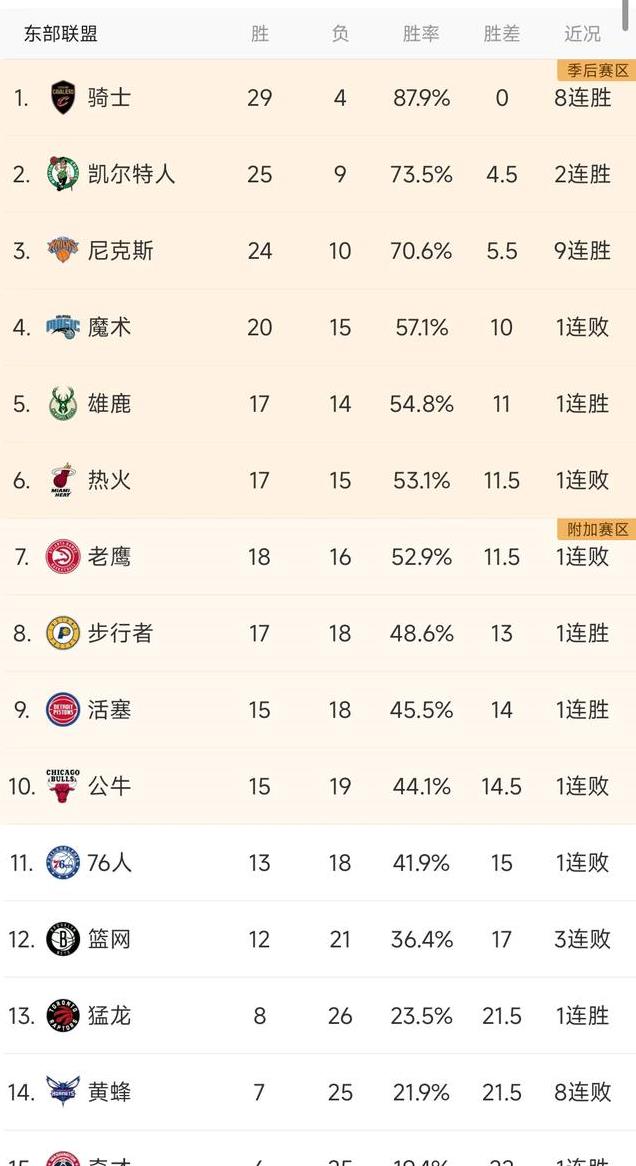Viewport: 636px width, 1166px height.
Task: Click the Charlotte Hornets logo
Action: (x=63, y=1092)
